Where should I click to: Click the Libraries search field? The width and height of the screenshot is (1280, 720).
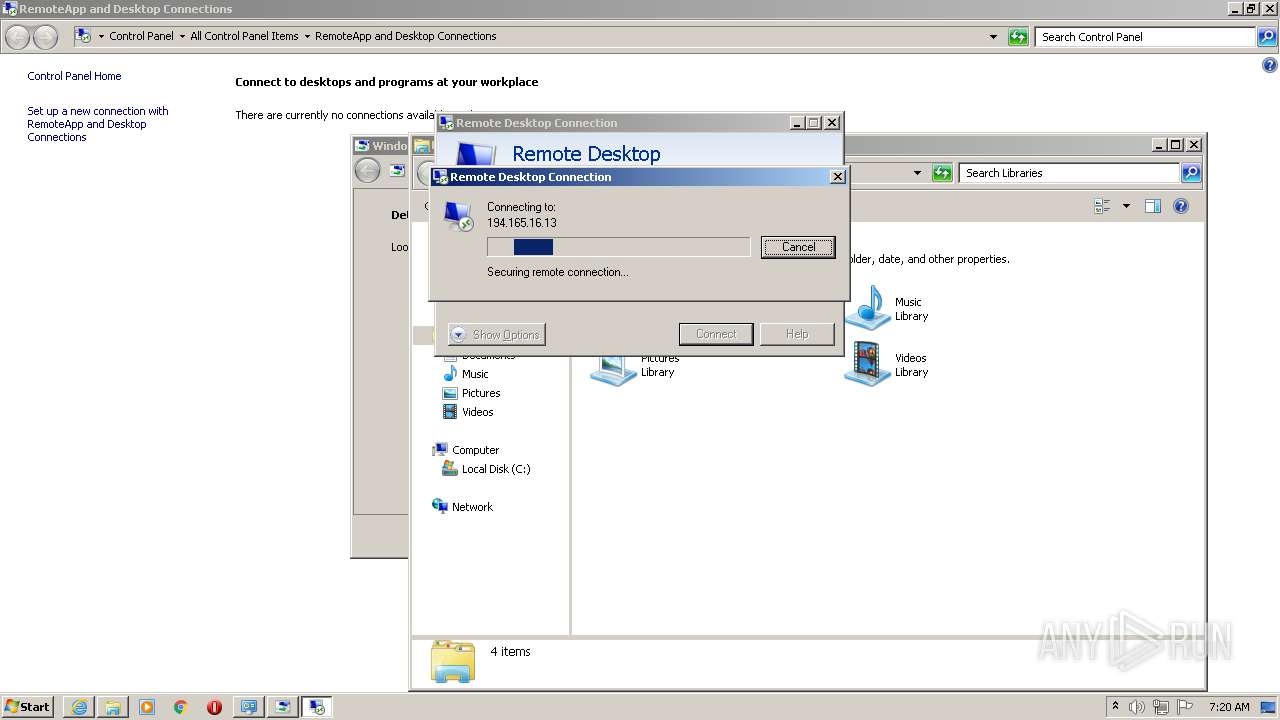coord(1069,173)
